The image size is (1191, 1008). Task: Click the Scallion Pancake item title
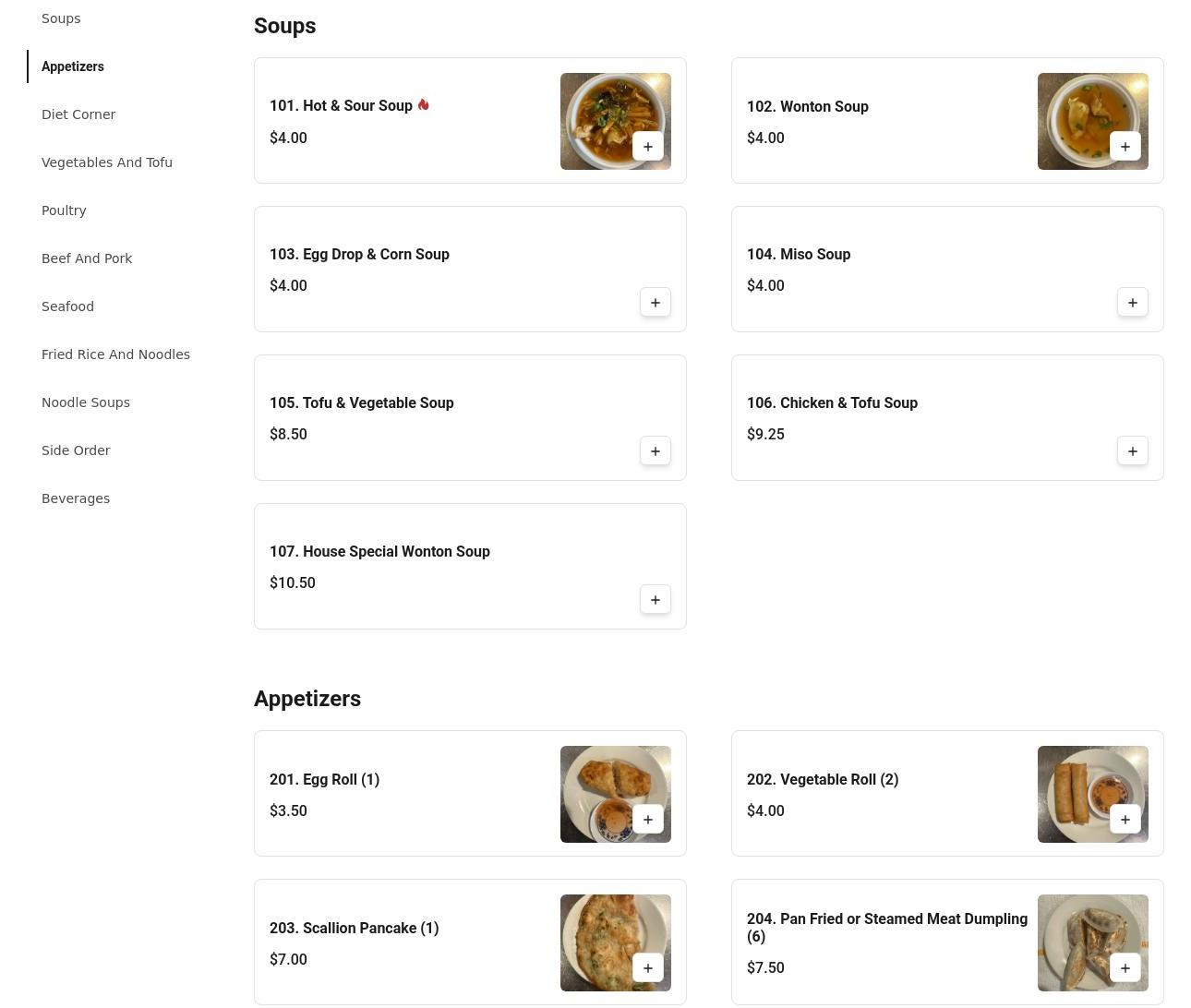[354, 929]
